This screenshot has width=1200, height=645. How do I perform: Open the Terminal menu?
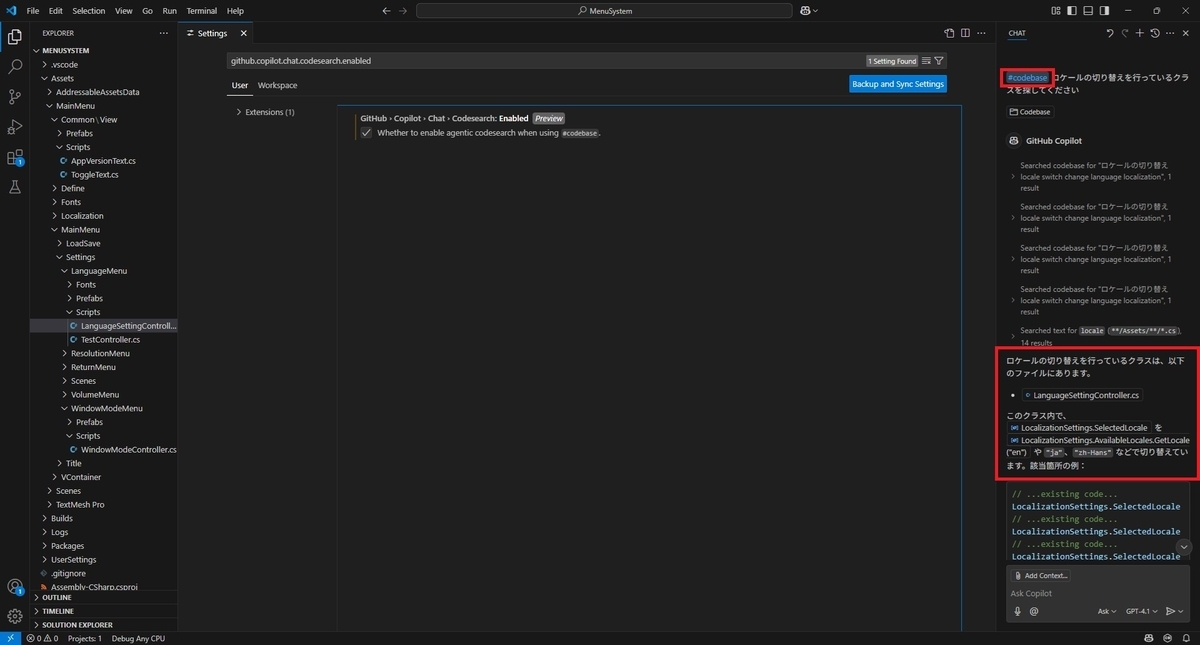click(x=201, y=10)
